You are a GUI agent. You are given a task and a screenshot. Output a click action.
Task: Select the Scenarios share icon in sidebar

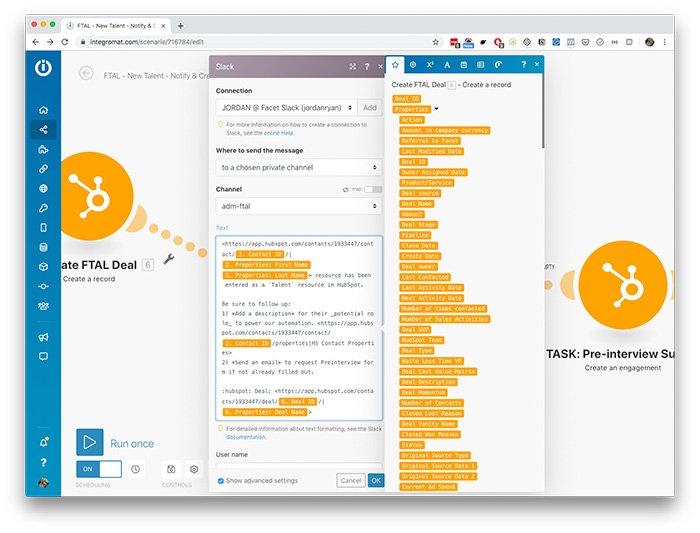coord(43,129)
